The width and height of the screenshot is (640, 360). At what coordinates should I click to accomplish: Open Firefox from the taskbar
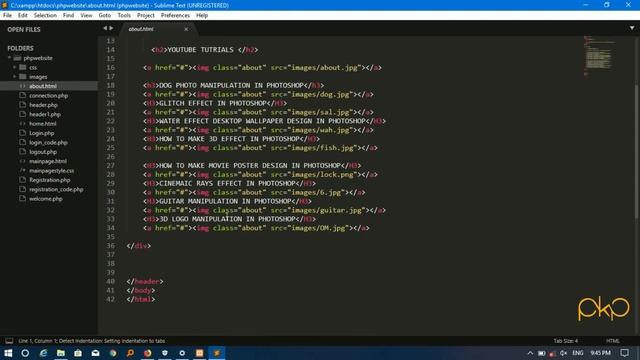[x=147, y=353]
